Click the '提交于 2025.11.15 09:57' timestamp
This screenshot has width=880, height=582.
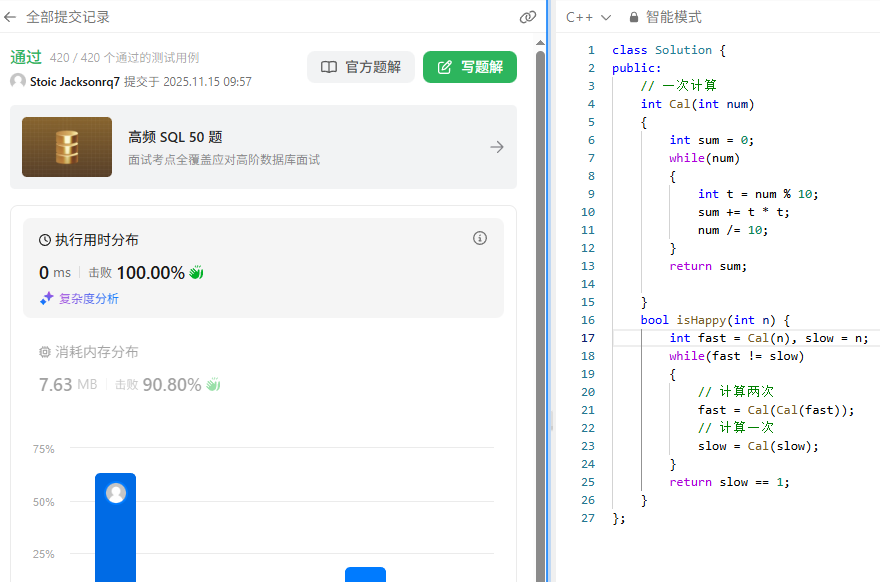tap(188, 82)
